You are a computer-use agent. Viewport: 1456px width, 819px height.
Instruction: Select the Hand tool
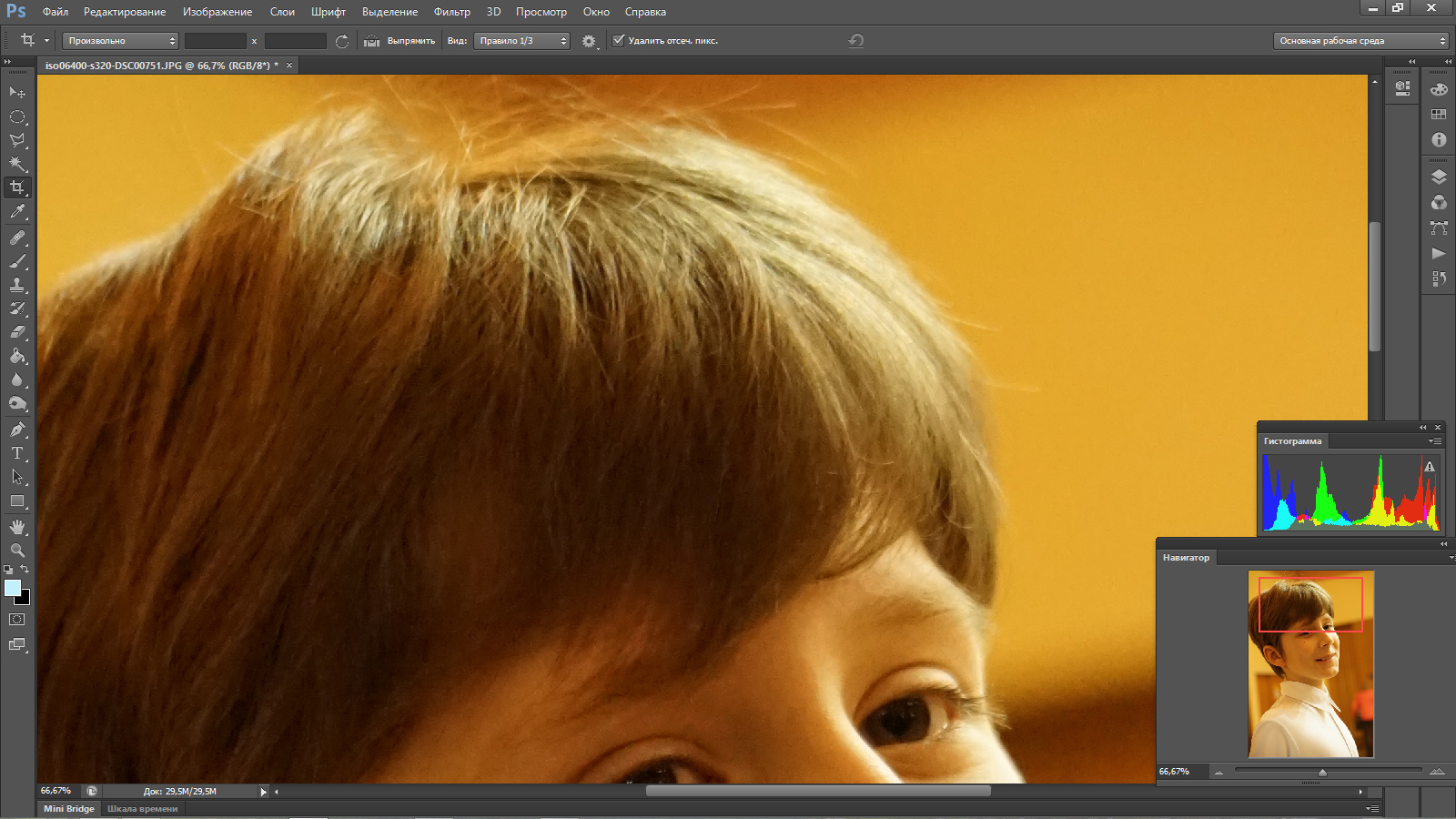(17, 527)
